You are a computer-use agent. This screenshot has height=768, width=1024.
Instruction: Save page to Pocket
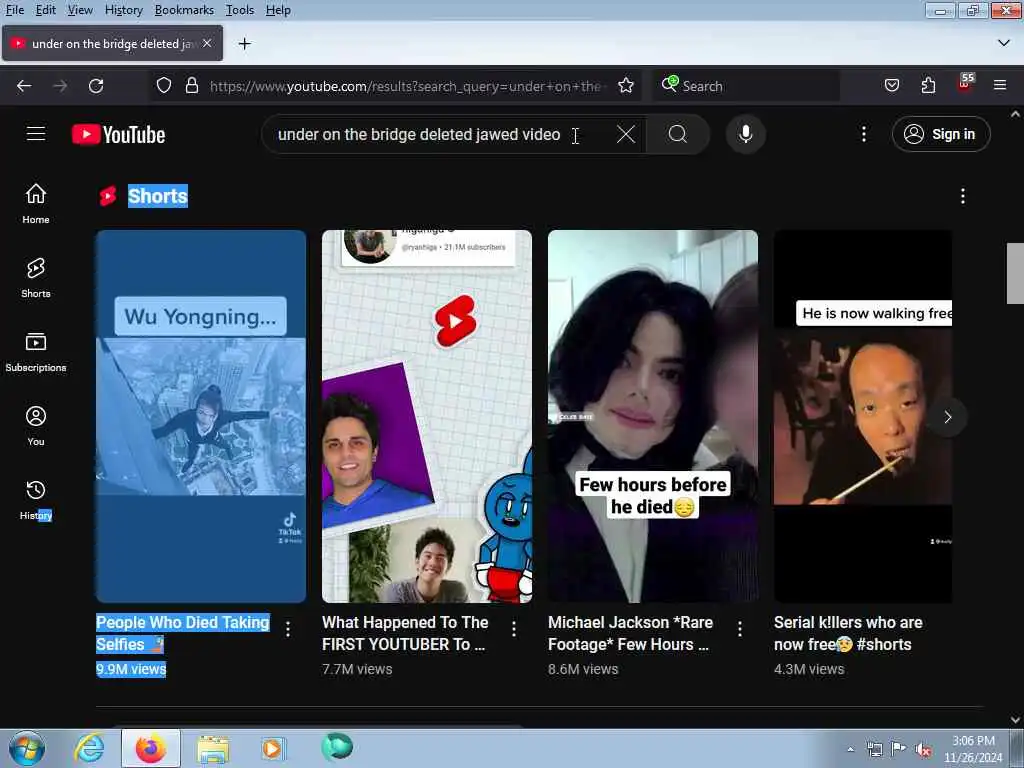[891, 86]
